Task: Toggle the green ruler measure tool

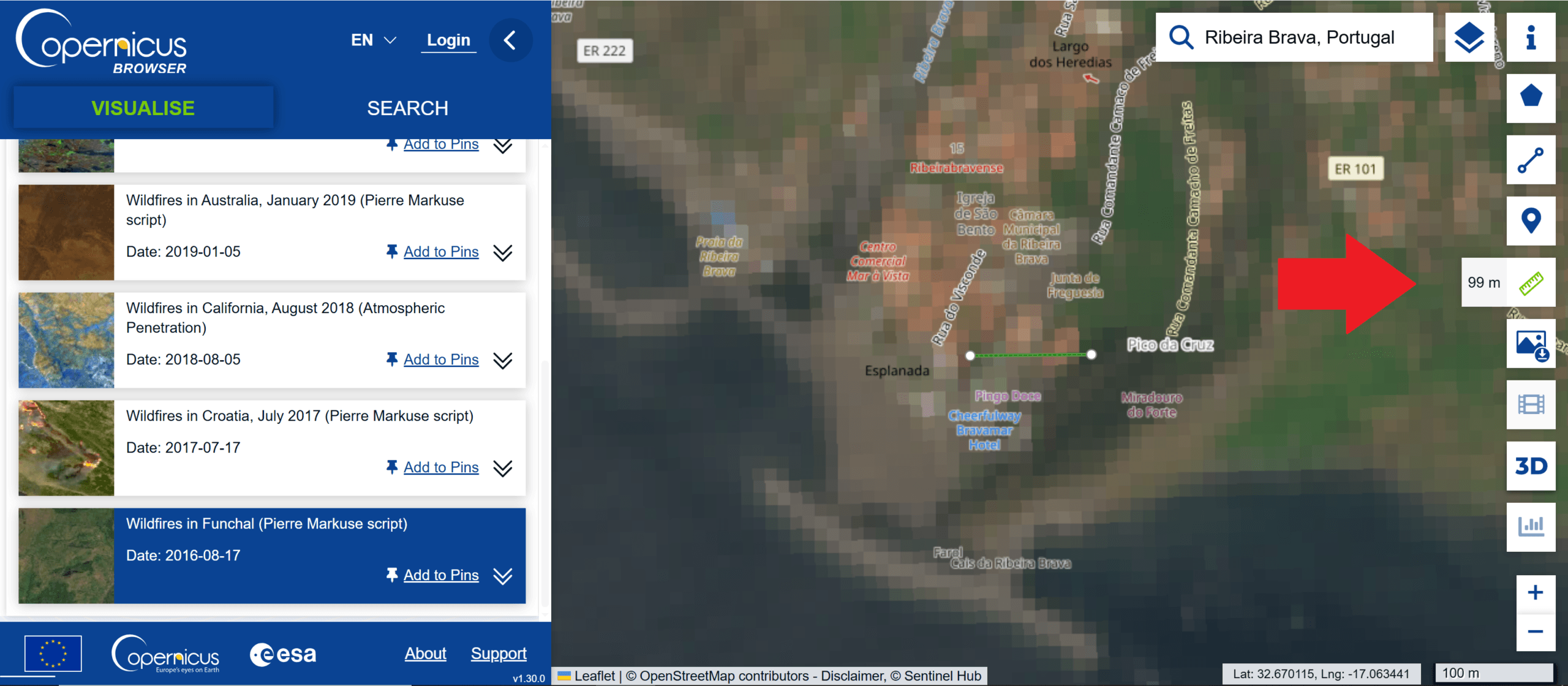Action: point(1530,283)
